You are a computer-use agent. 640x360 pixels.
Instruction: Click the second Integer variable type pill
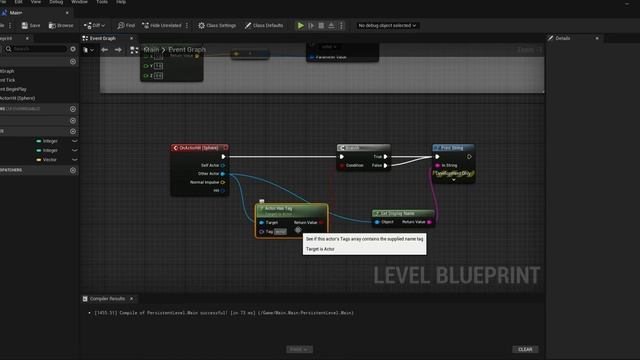pyautogui.click(x=39, y=151)
